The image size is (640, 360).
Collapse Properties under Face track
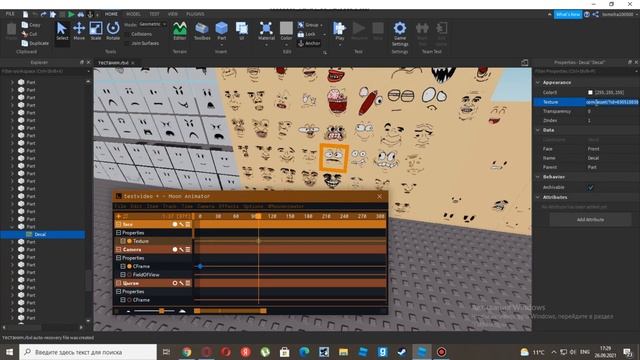(118, 233)
